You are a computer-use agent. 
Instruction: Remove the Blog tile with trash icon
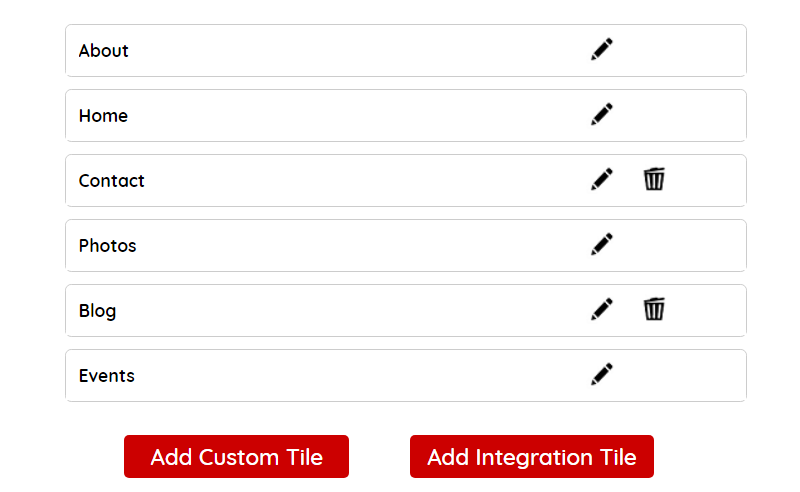pyautogui.click(x=654, y=309)
